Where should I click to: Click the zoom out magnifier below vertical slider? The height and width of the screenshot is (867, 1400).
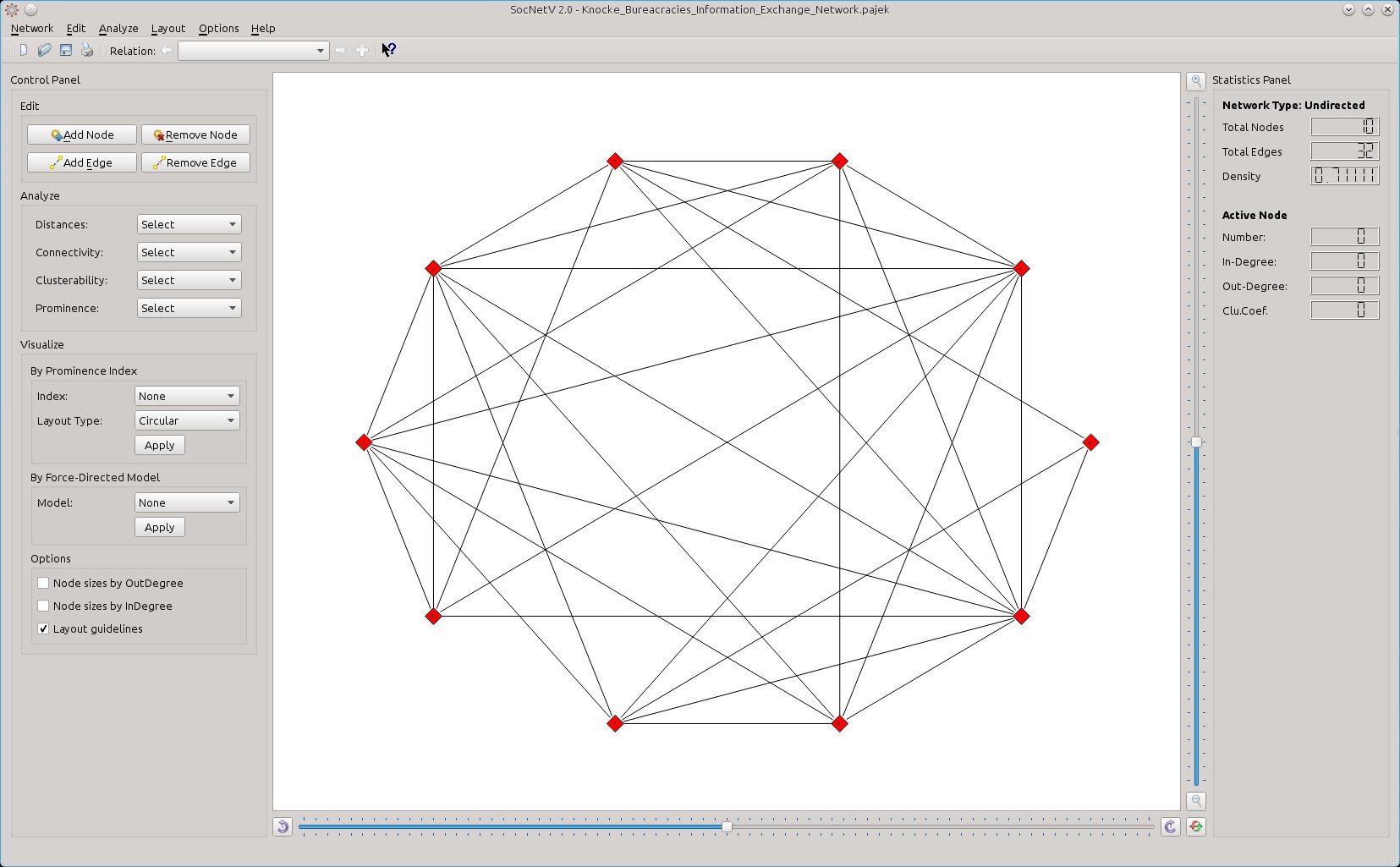point(1196,800)
